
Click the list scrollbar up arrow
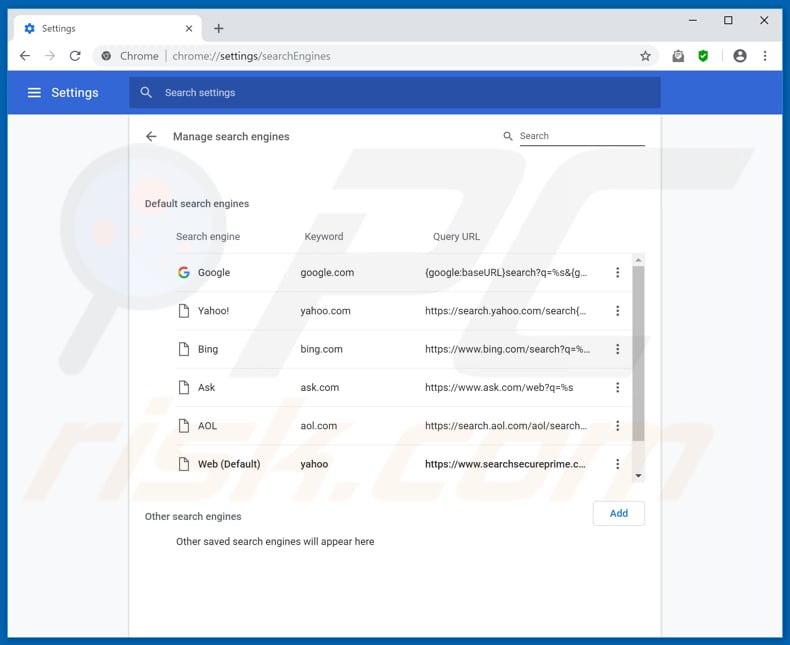coord(638,260)
